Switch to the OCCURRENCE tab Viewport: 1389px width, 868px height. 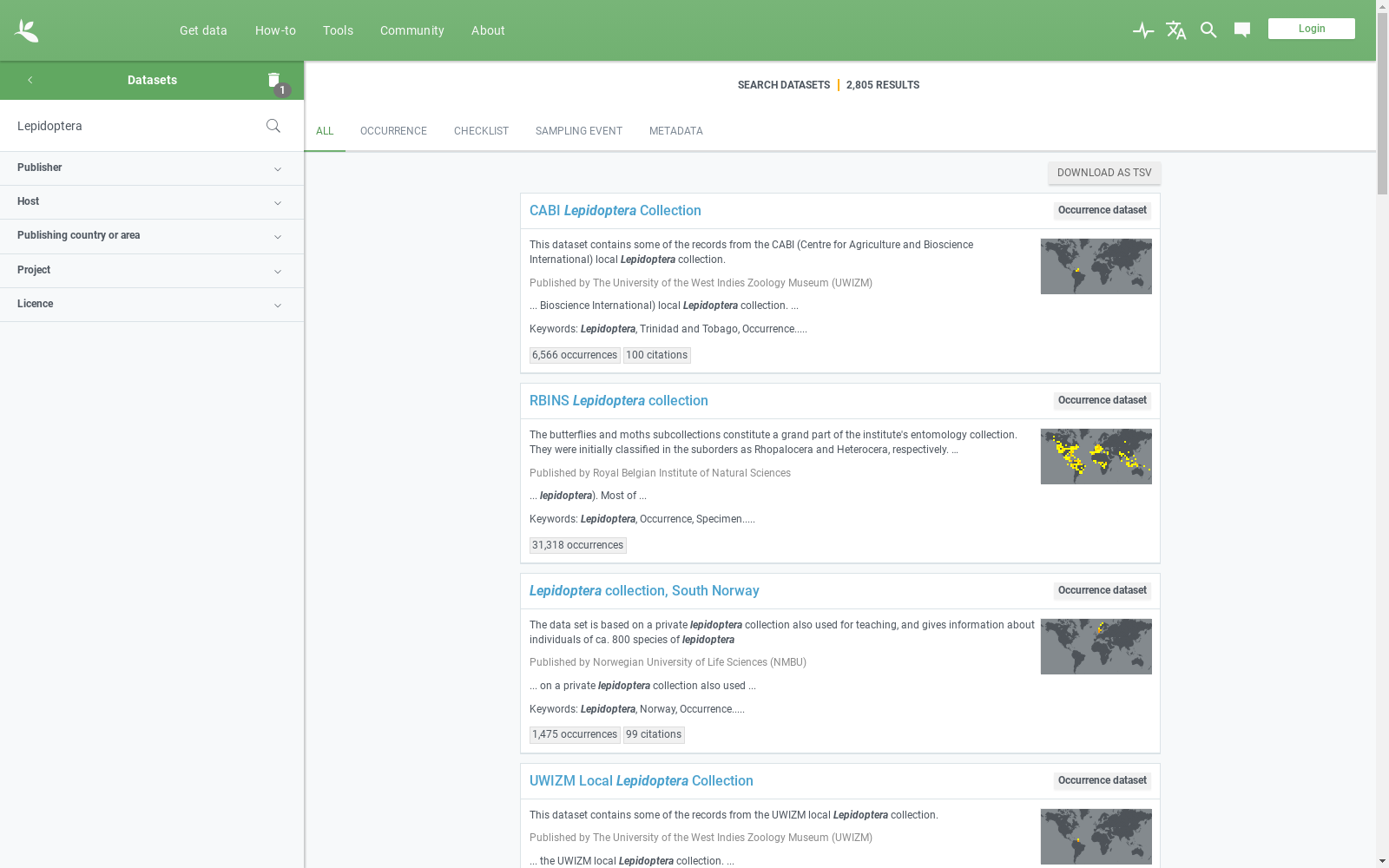[x=393, y=131]
